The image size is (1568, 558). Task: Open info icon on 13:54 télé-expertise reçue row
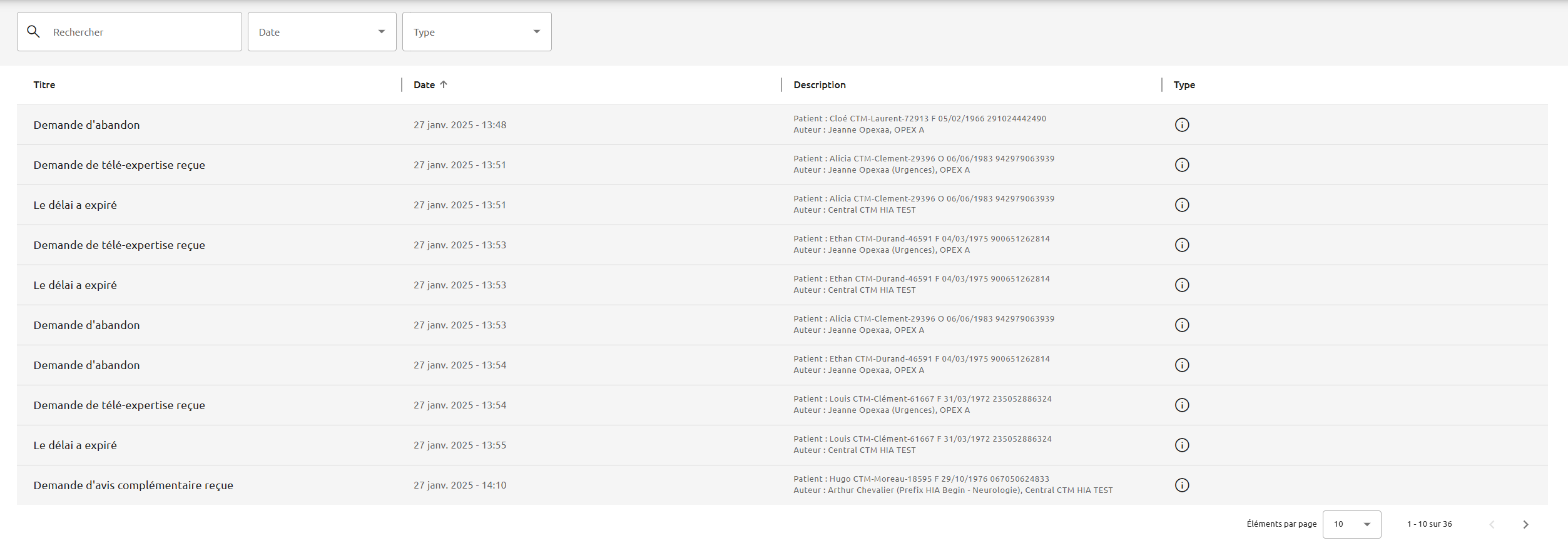(x=1181, y=405)
